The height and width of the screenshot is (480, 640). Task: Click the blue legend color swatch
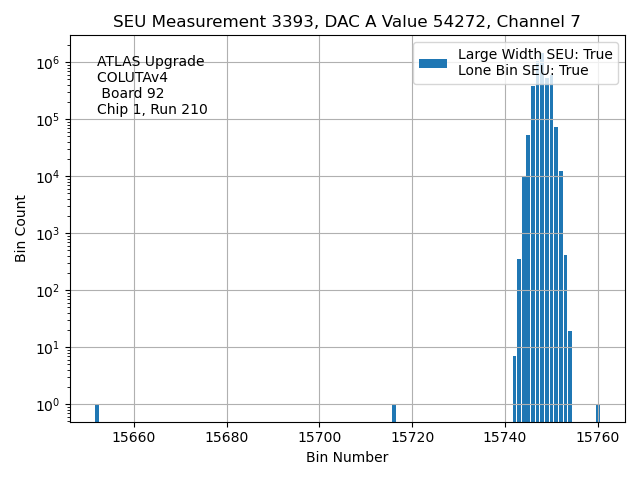[x=432, y=63]
